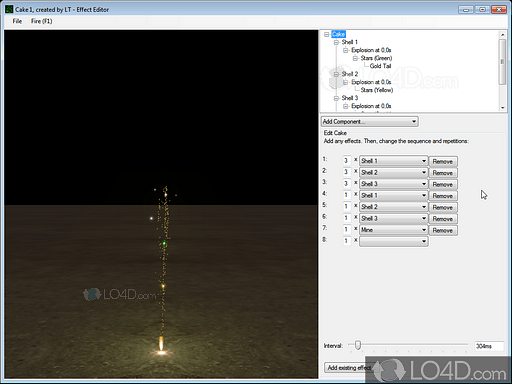Collapse the Cake root node
The width and height of the screenshot is (512, 384).
coord(327,34)
